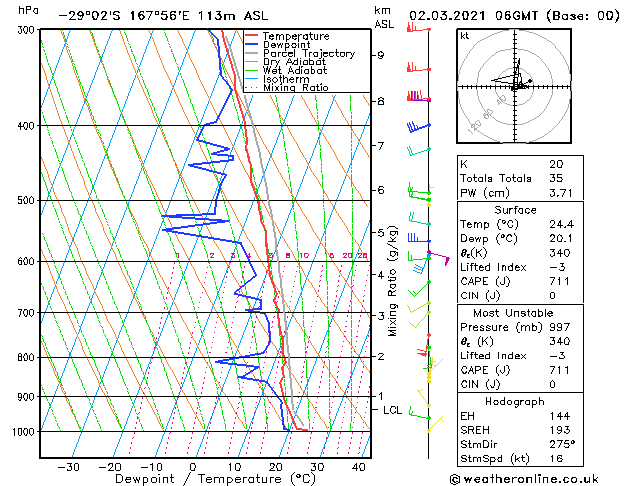Viewport: 629px width, 486px height.
Task: Click the 'Pressure (mb)' value '997'
Action: (560, 327)
